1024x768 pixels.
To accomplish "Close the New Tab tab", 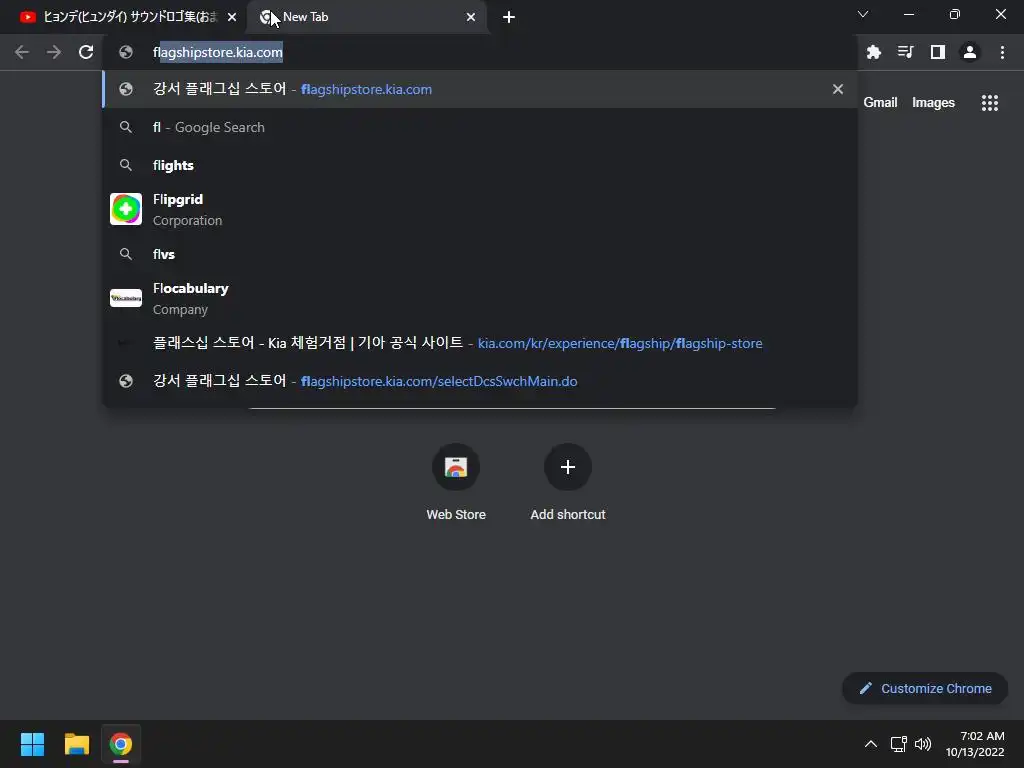I will (x=471, y=17).
